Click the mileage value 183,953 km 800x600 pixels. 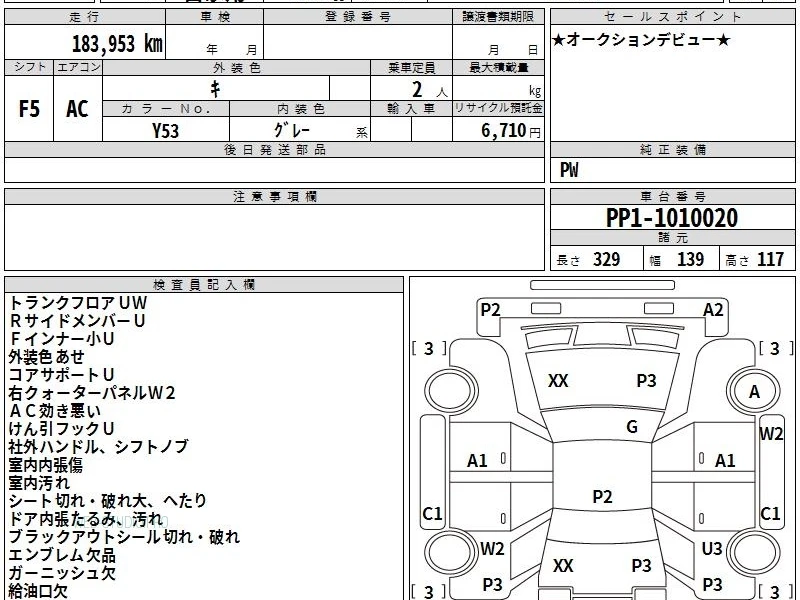(117, 44)
